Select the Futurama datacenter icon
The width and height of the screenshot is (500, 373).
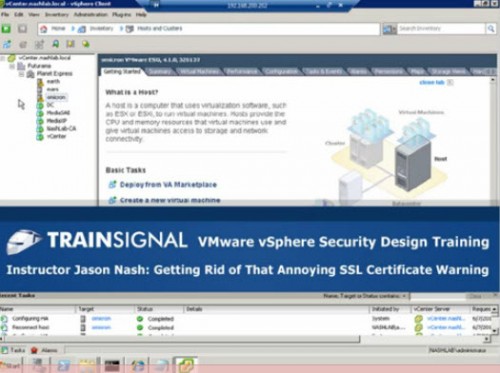point(21,66)
